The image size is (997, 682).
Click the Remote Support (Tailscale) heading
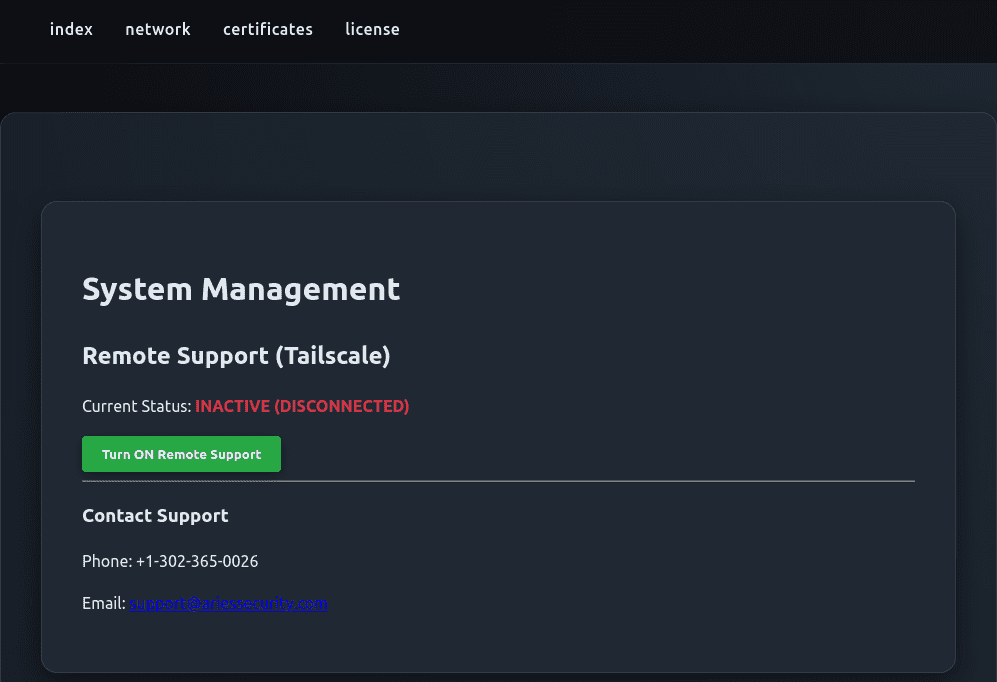coord(236,356)
